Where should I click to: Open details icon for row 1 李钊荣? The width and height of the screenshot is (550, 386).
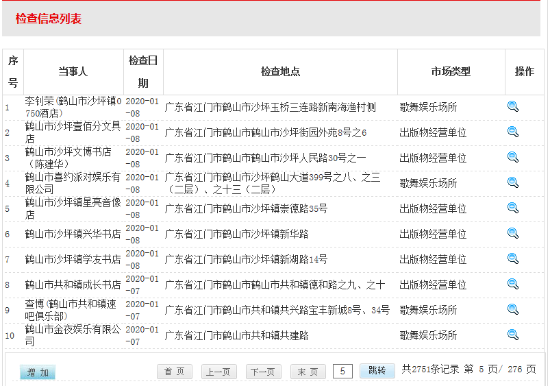pyautogui.click(x=513, y=107)
